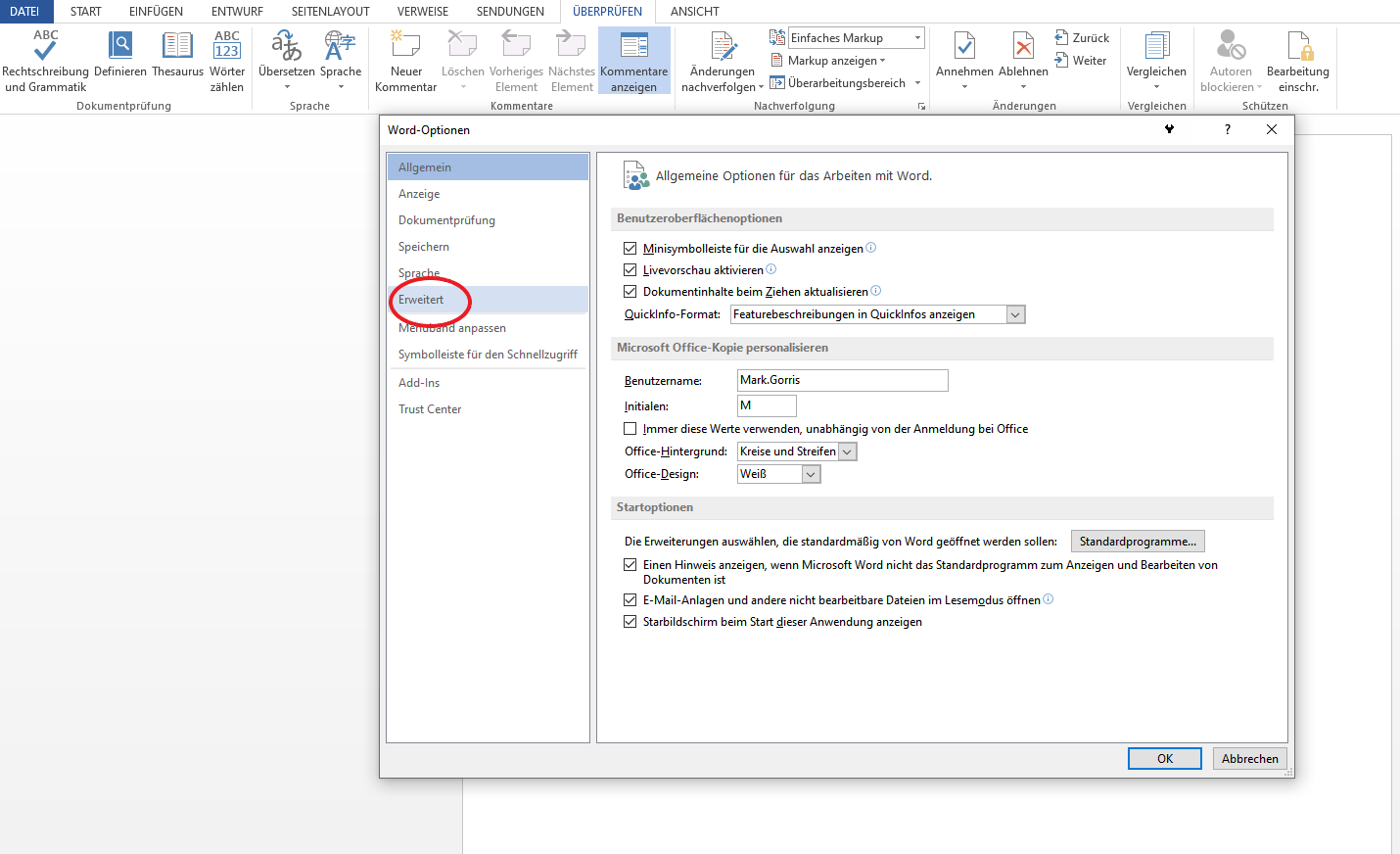The height and width of the screenshot is (854, 1400).
Task: Close the Word-Optionen dialog
Action: [1272, 129]
